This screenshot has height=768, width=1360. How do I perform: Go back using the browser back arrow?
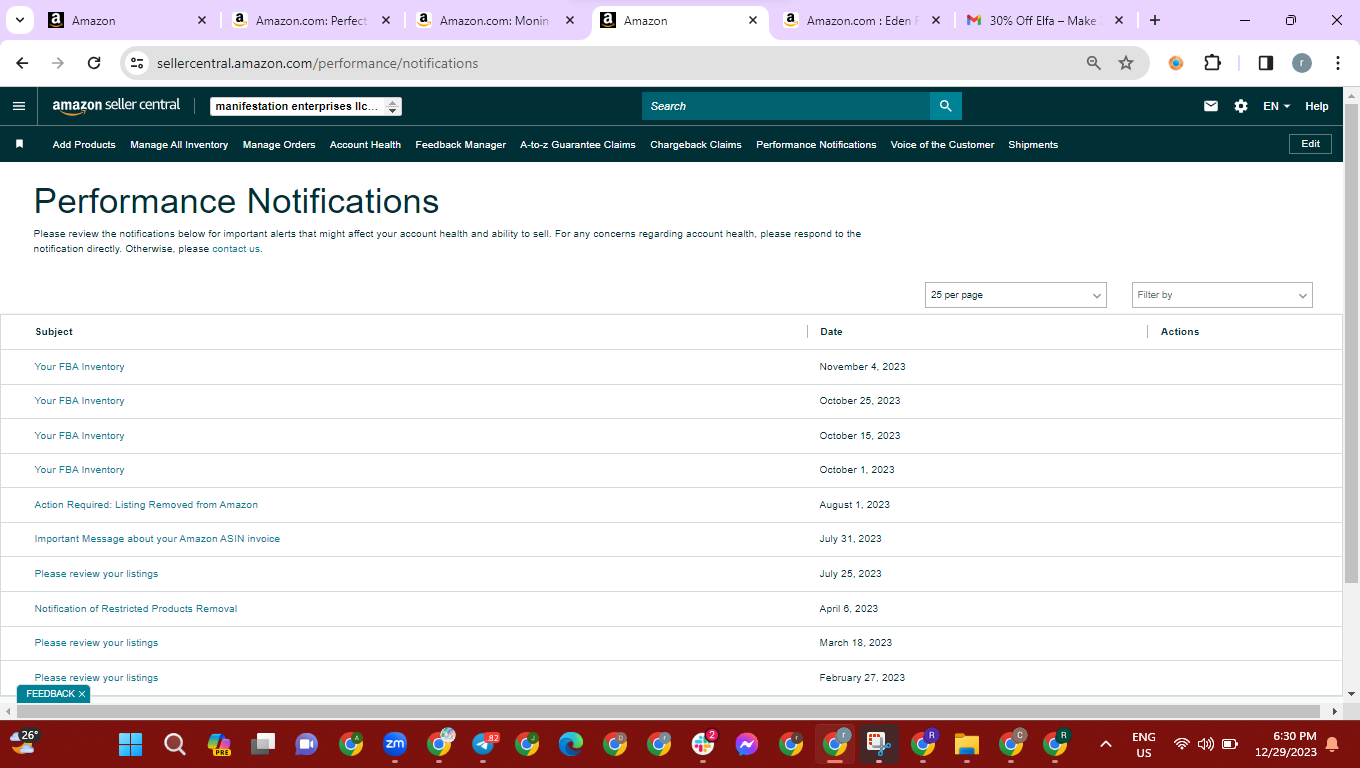point(22,63)
